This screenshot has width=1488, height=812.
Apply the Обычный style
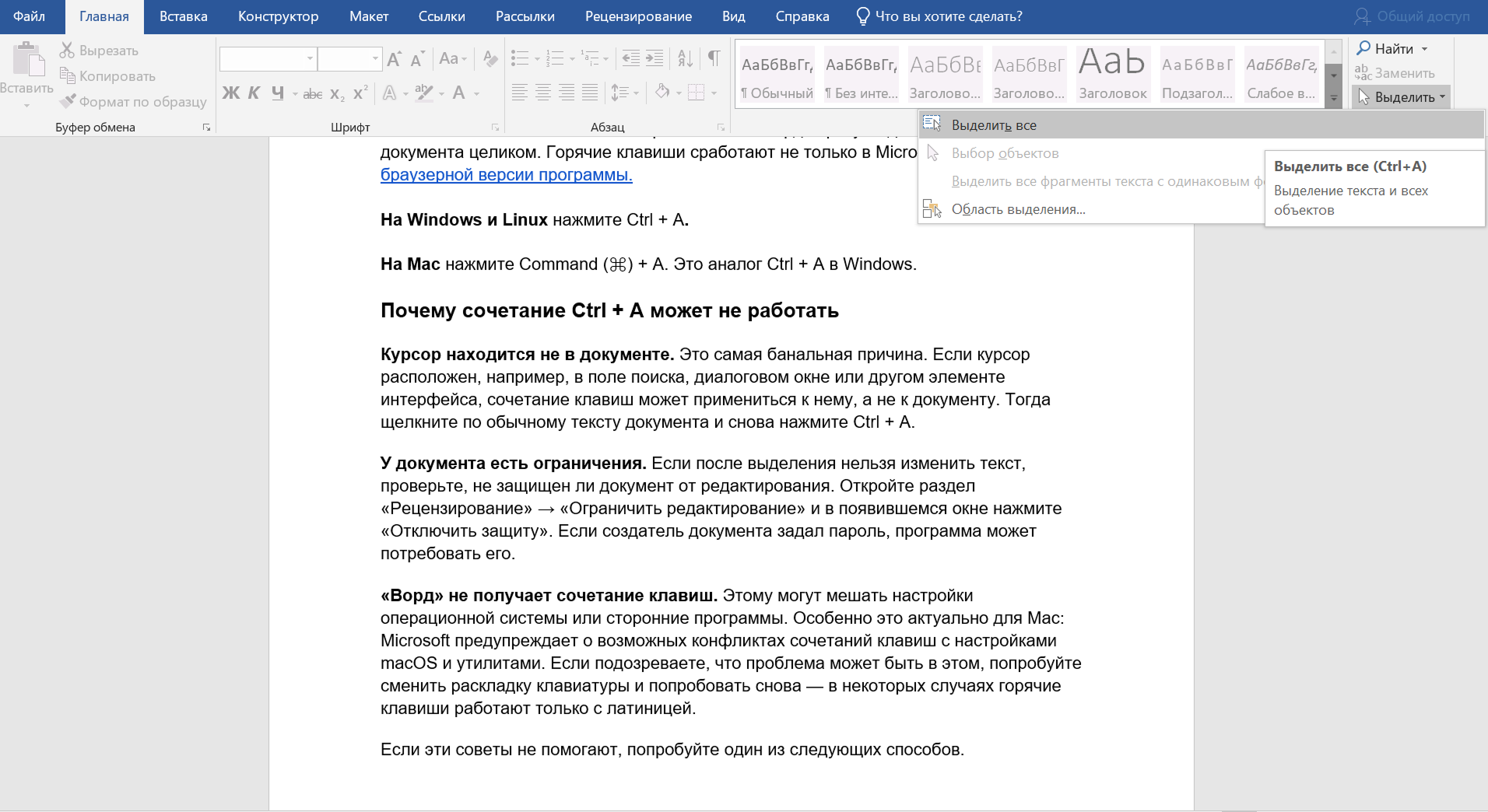(x=777, y=75)
